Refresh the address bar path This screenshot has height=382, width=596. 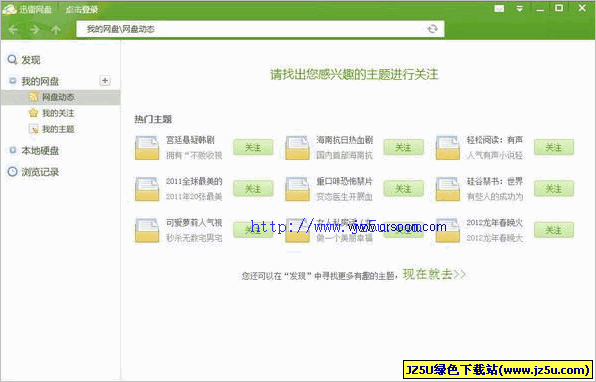[432, 29]
